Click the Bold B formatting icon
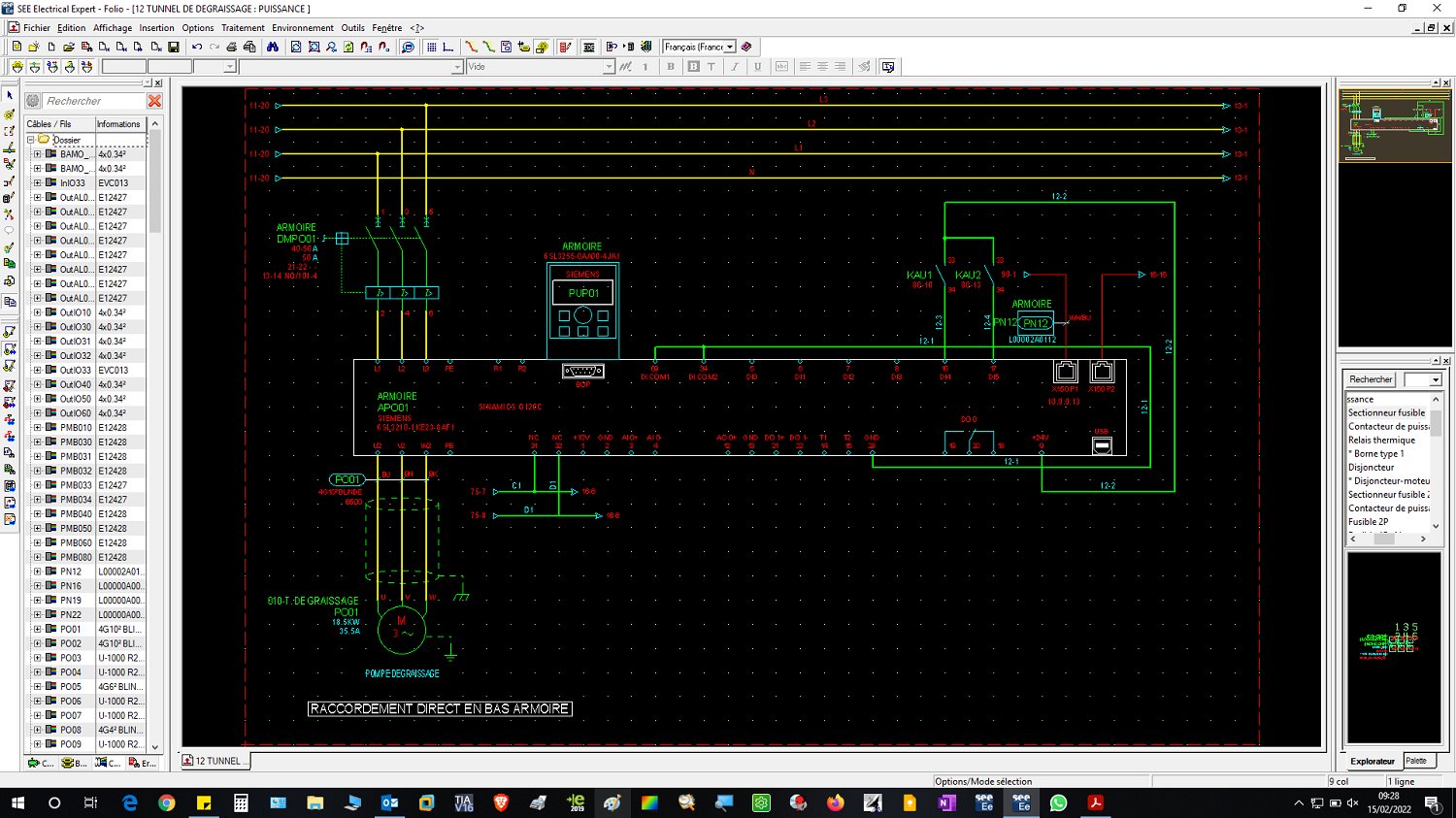This screenshot has height=818, width=1456. click(x=671, y=67)
